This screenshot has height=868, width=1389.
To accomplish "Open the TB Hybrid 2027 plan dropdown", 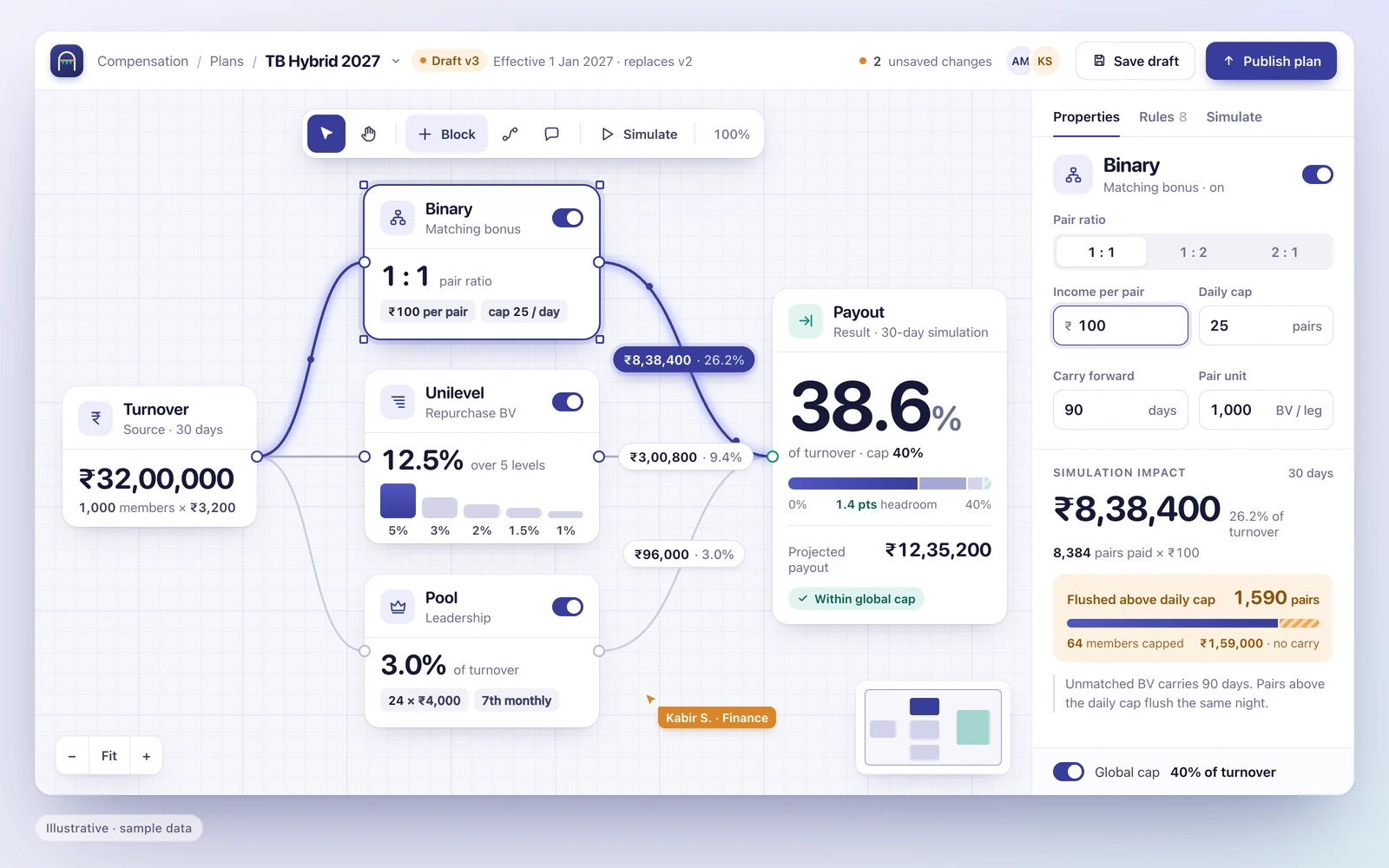I will [396, 62].
